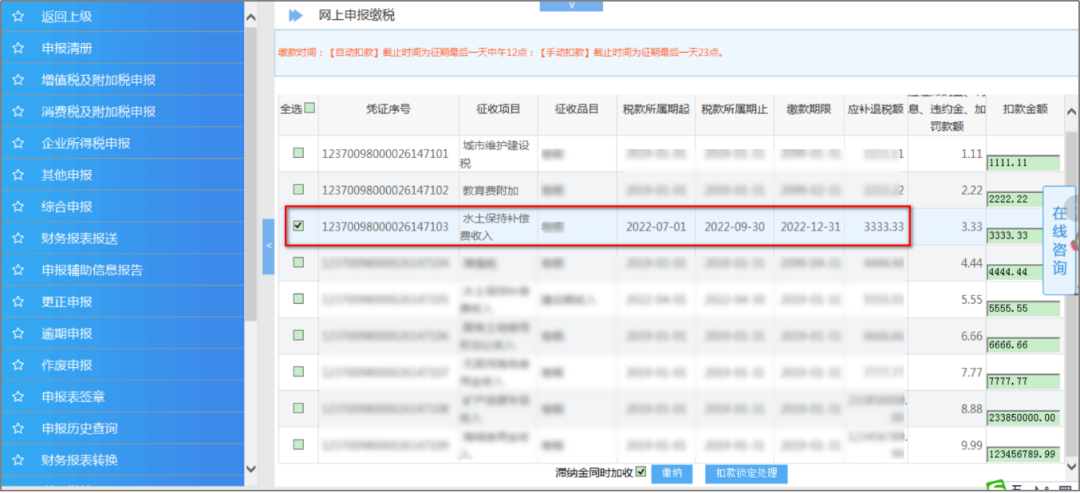Check the row with amount 7777.77
This screenshot has width=1080, height=493.
[x=298, y=371]
